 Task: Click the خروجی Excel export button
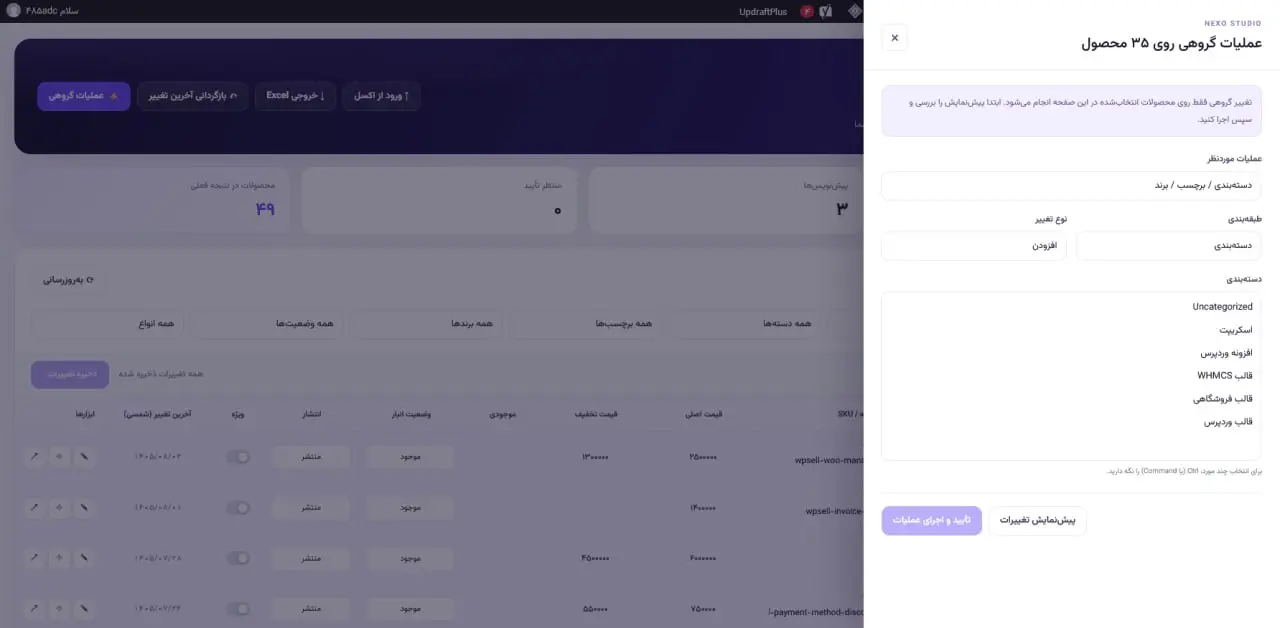point(295,96)
